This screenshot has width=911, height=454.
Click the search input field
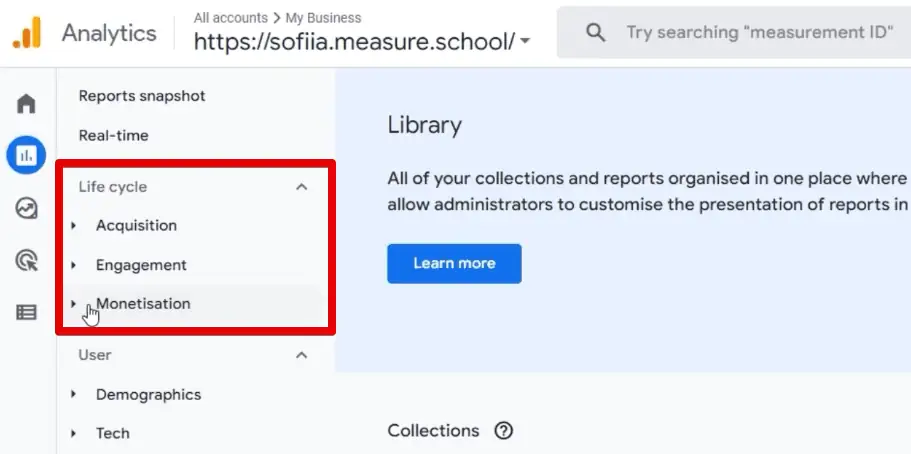point(758,33)
